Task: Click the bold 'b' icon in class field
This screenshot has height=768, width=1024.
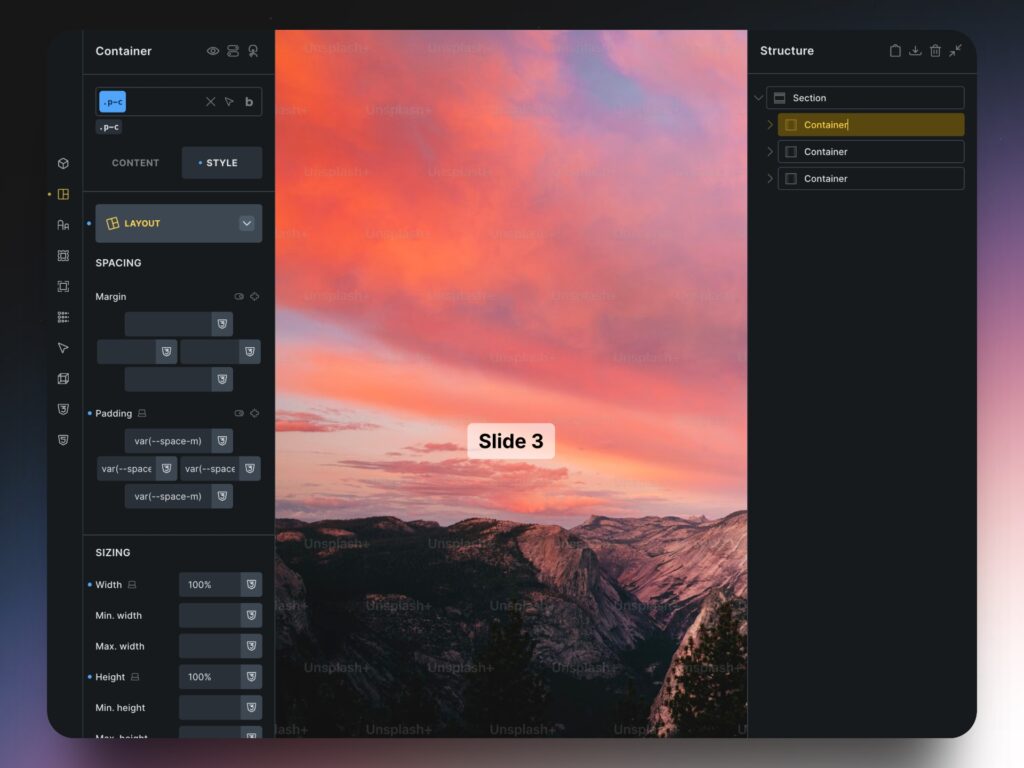Action: coord(249,102)
